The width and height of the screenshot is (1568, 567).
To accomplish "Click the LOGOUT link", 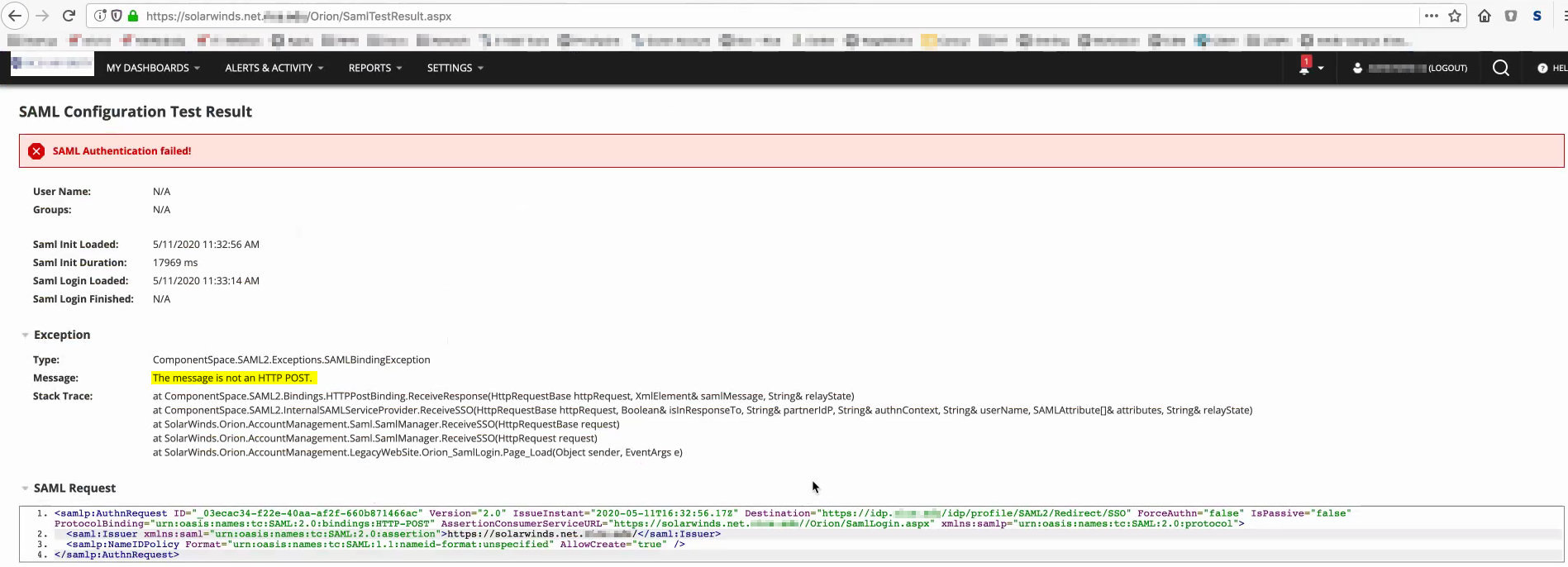I will click(1448, 68).
